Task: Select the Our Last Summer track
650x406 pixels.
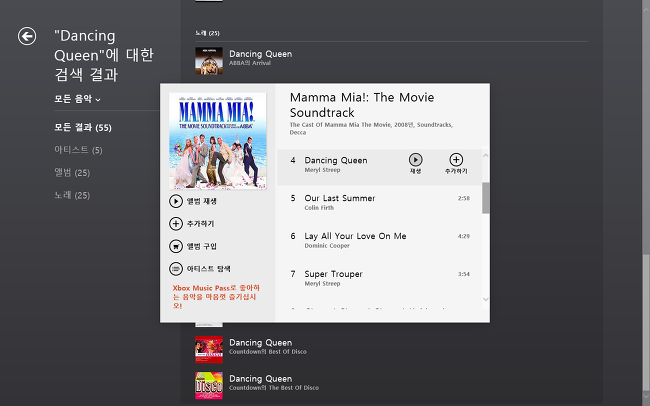Action: pyautogui.click(x=379, y=202)
